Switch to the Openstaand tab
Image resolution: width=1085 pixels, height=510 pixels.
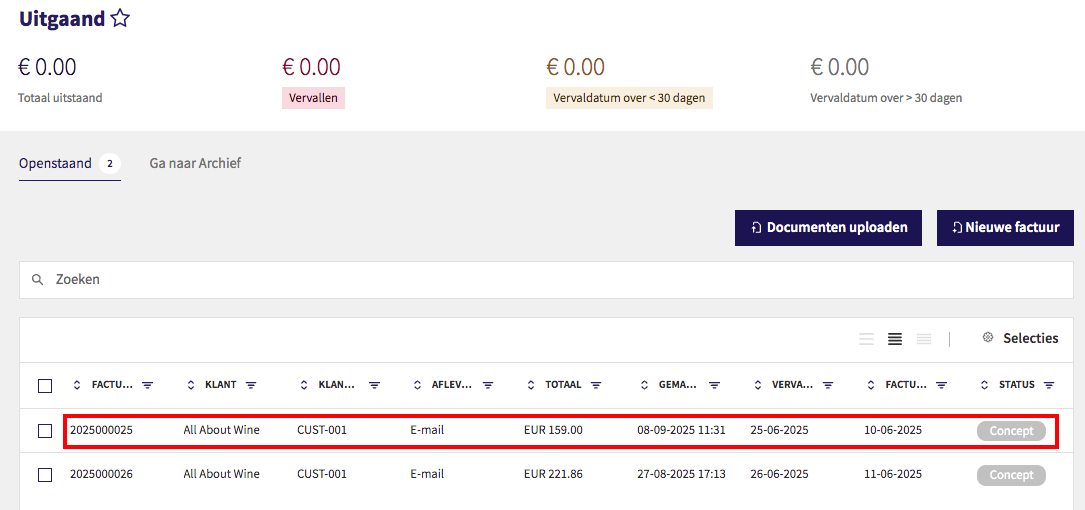(56, 163)
